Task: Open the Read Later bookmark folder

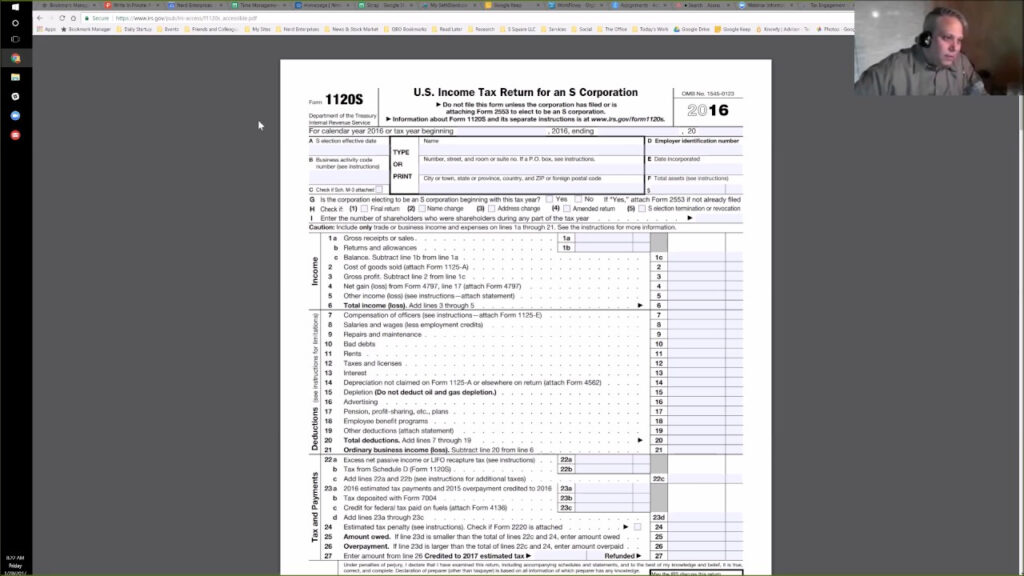Action: (x=447, y=29)
